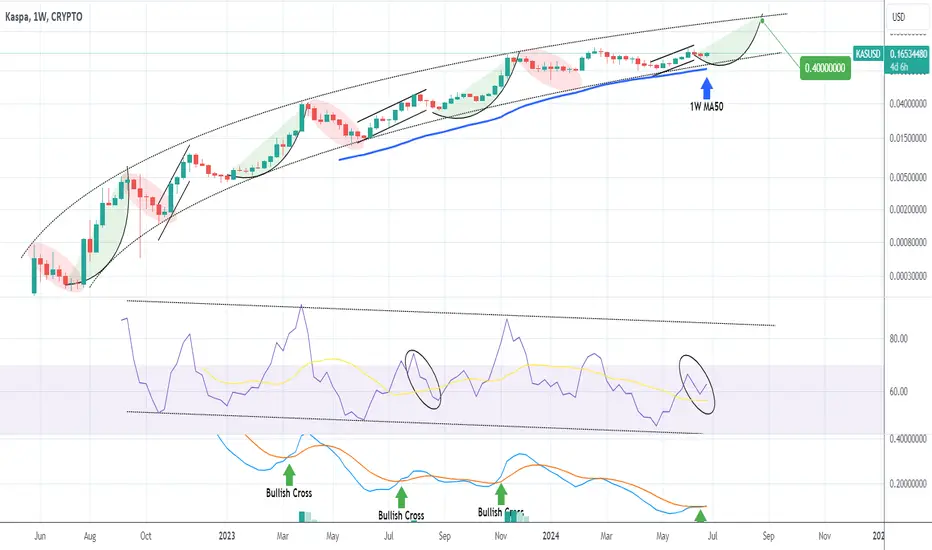The image size is (932, 550).
Task: Select the 0.16534480 current price label
Action: click(x=908, y=54)
